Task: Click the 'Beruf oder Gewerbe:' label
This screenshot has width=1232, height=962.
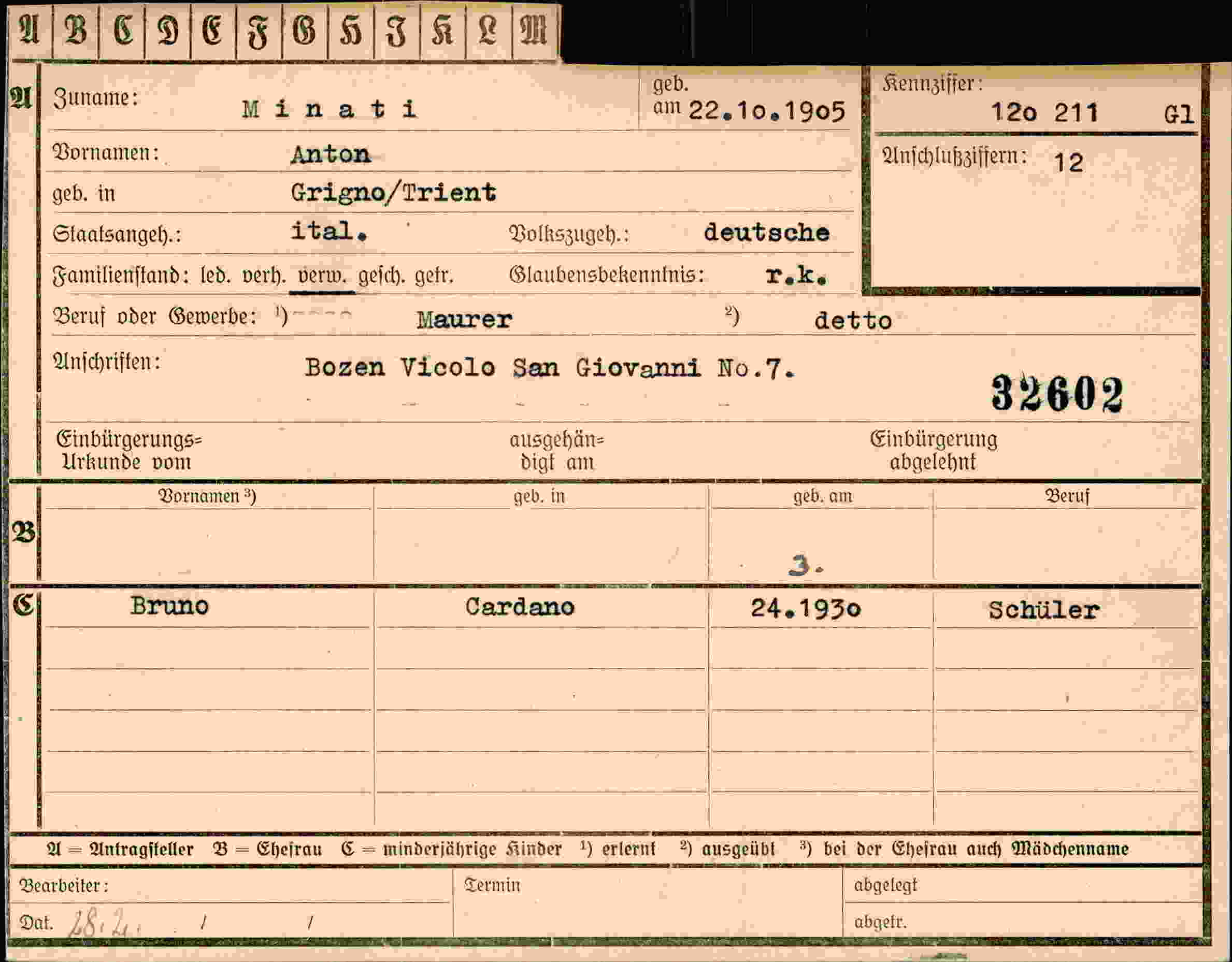Action: click(154, 317)
